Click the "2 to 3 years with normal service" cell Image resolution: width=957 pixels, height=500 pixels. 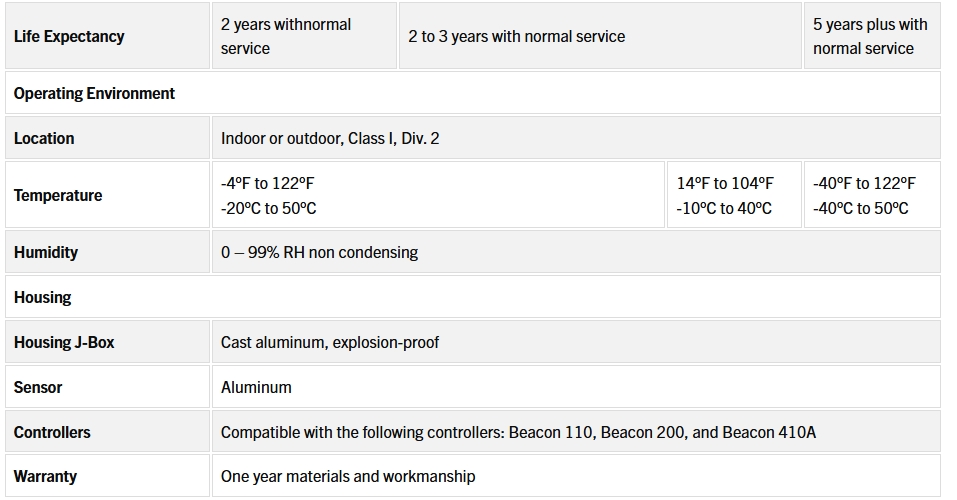click(x=516, y=36)
